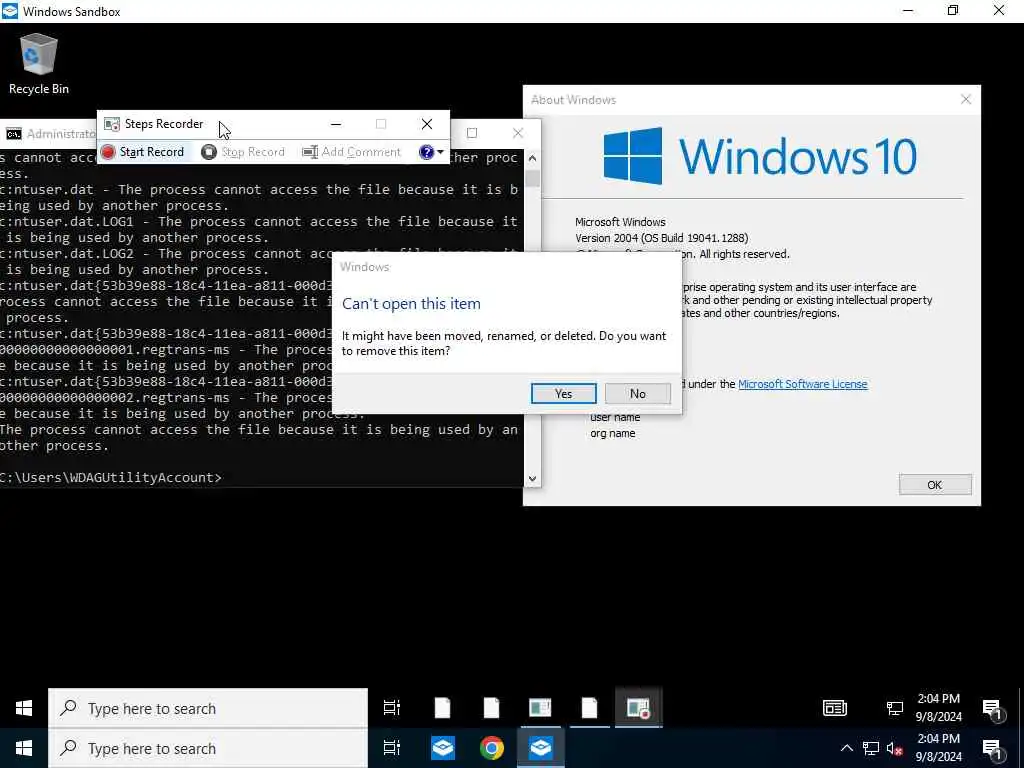1024x768 pixels.
Task: Close the About Windows dialog with X
Action: click(966, 99)
